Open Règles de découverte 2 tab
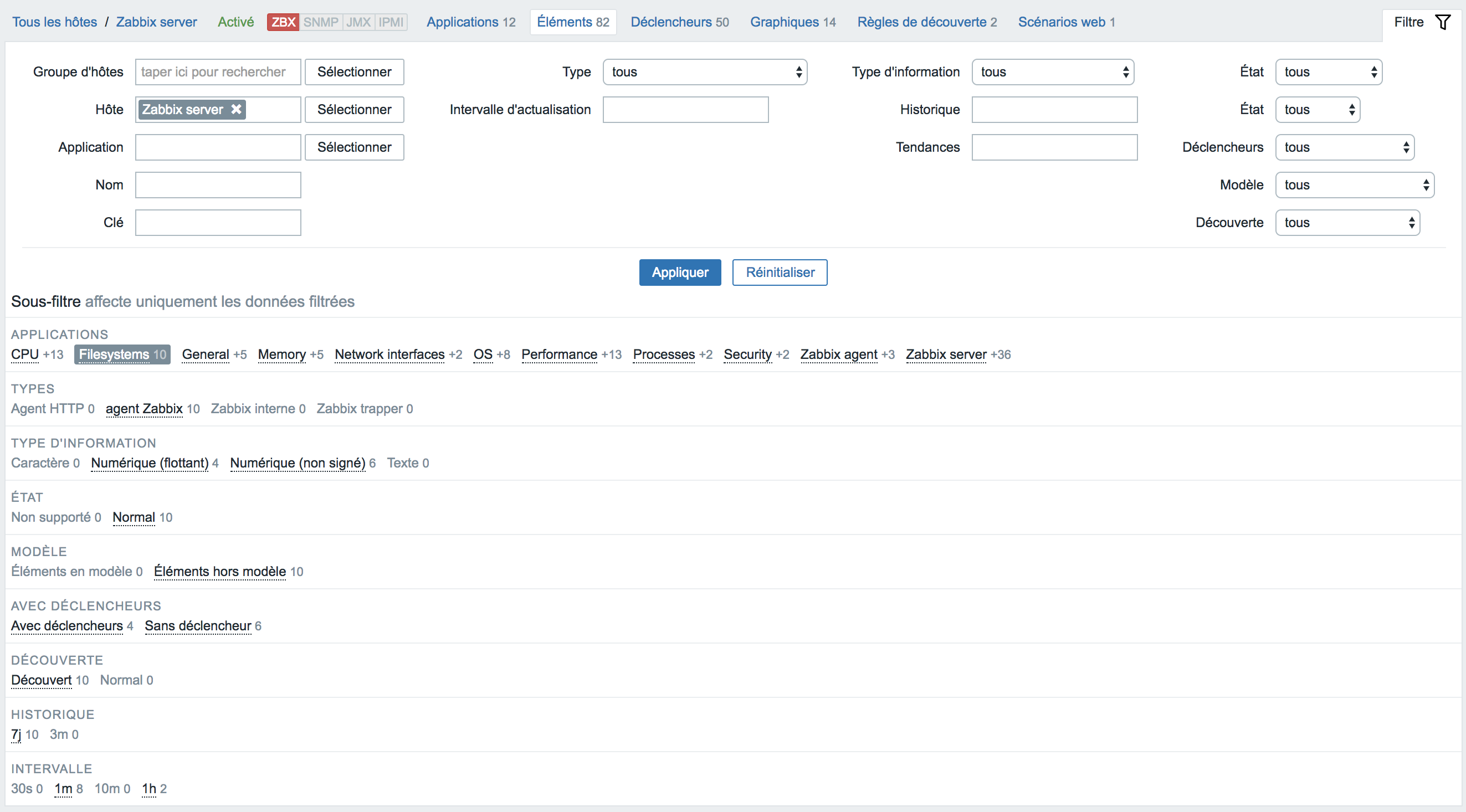The width and height of the screenshot is (1466, 812). 927,22
